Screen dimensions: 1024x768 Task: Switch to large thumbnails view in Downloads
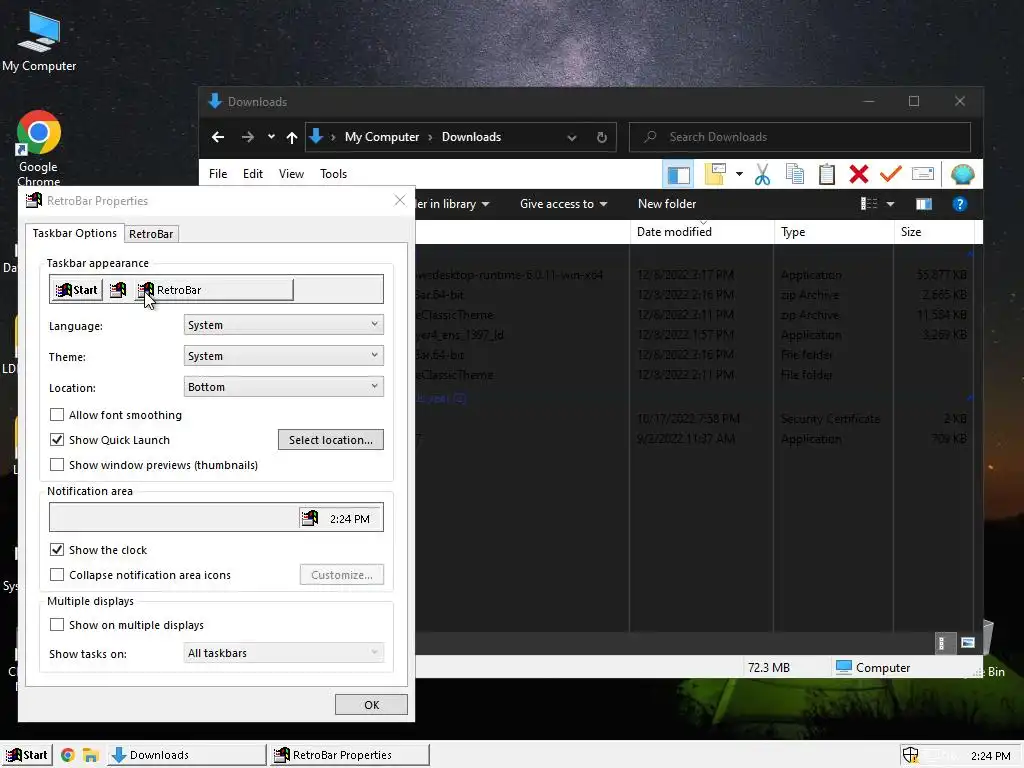968,643
